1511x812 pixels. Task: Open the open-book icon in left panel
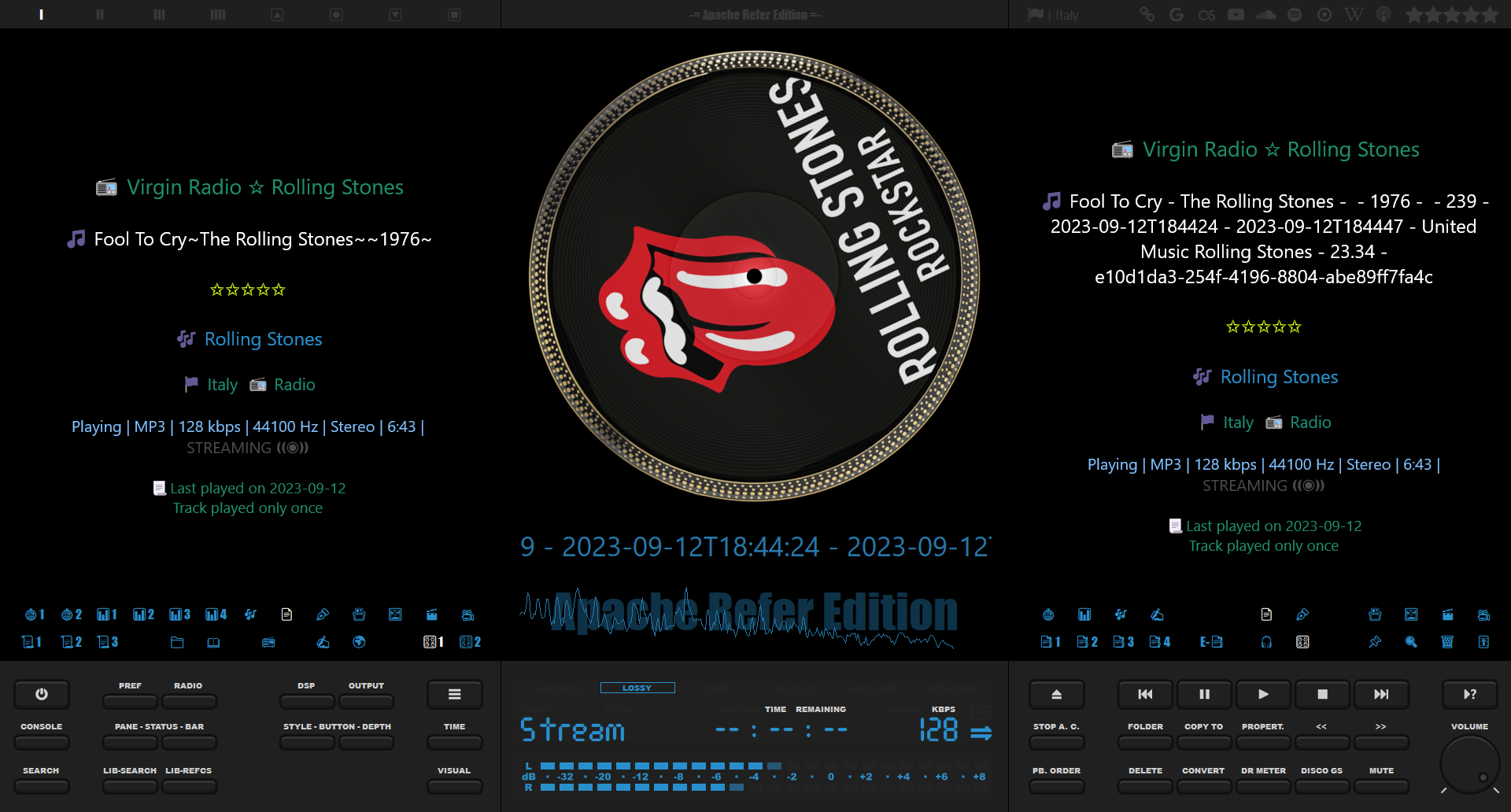point(213,642)
